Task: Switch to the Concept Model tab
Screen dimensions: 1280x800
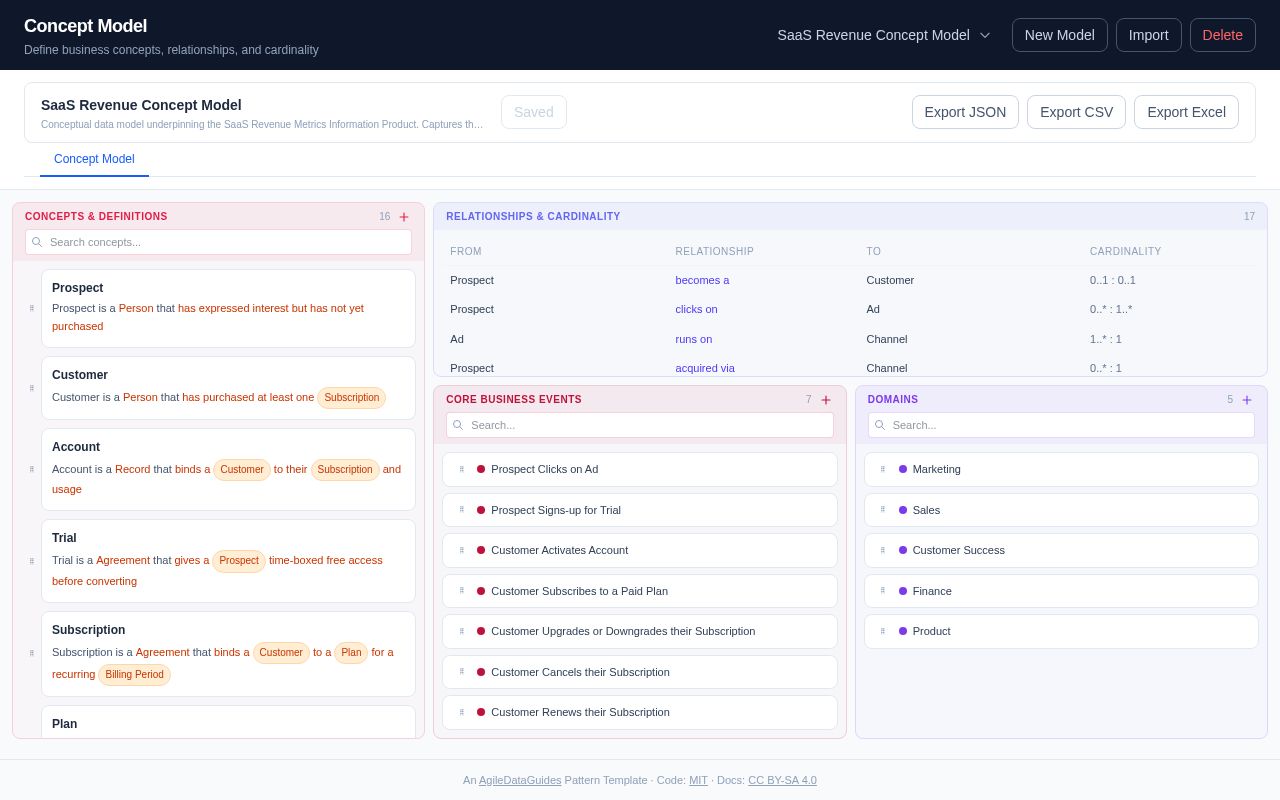Action: coord(94,159)
